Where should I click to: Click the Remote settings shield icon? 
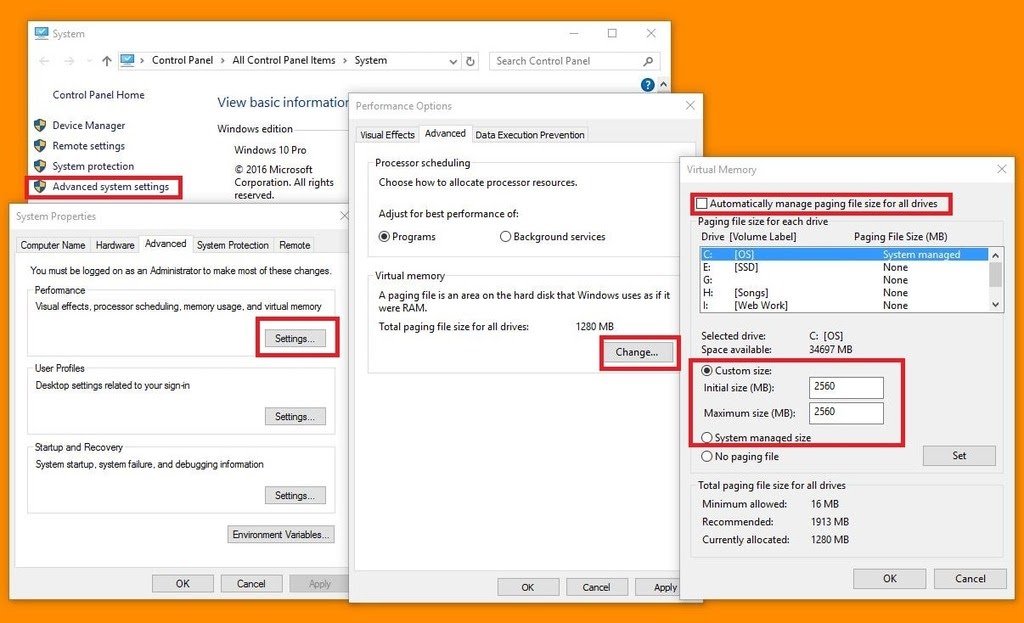40,146
